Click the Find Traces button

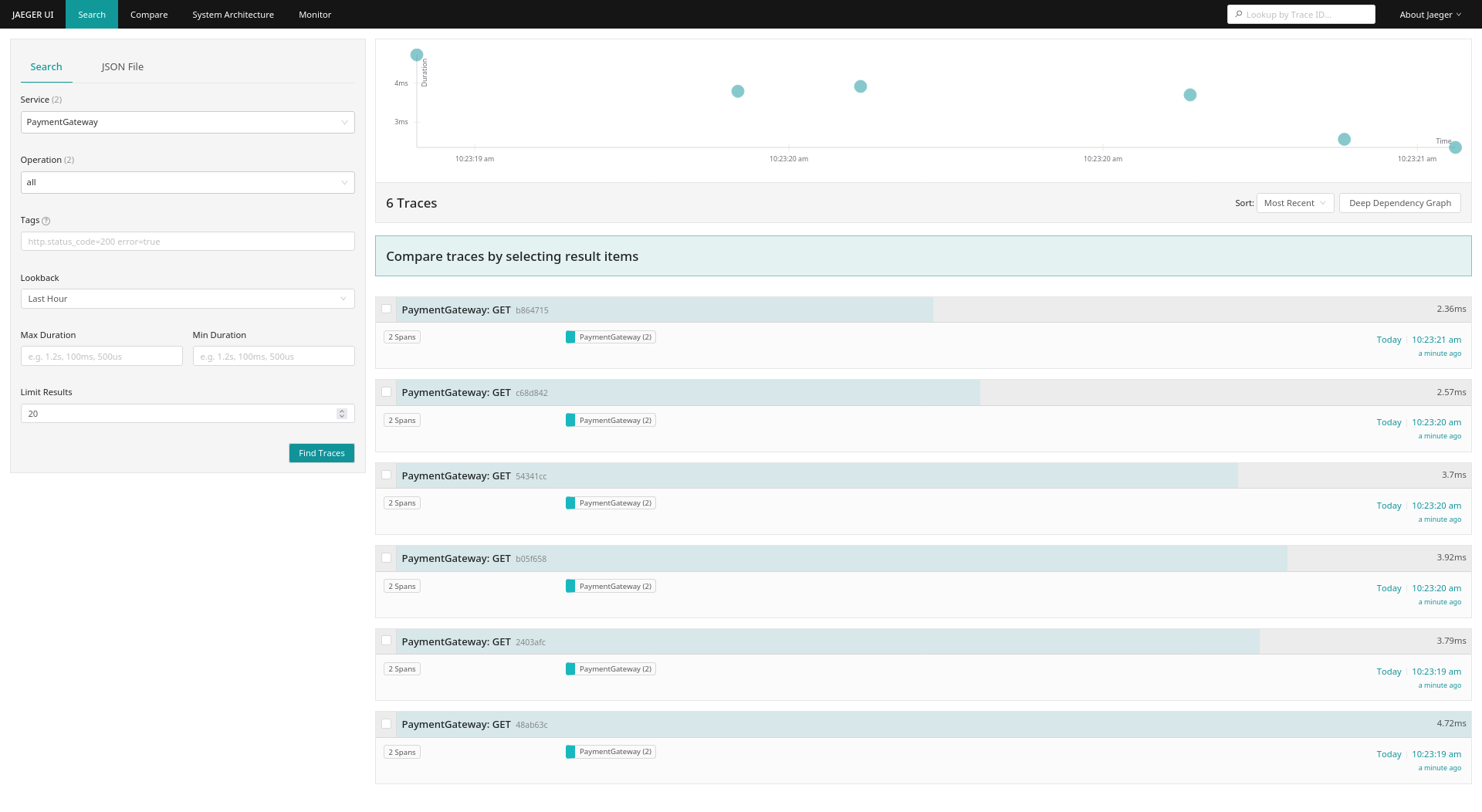pyautogui.click(x=322, y=453)
